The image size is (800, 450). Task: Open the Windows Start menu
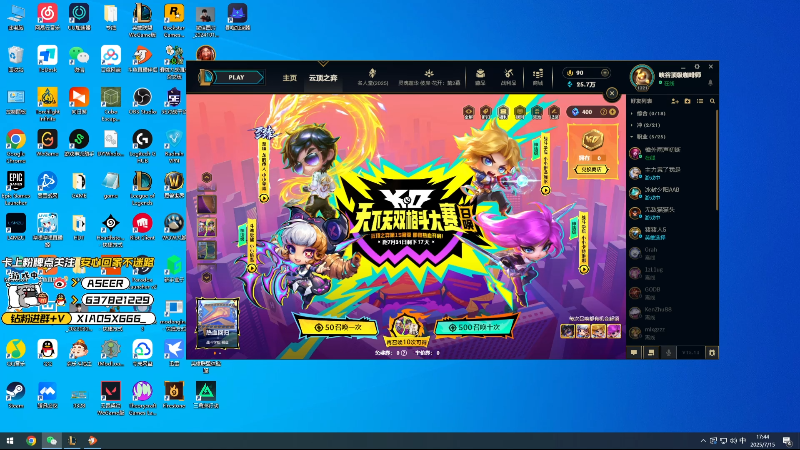(10, 441)
